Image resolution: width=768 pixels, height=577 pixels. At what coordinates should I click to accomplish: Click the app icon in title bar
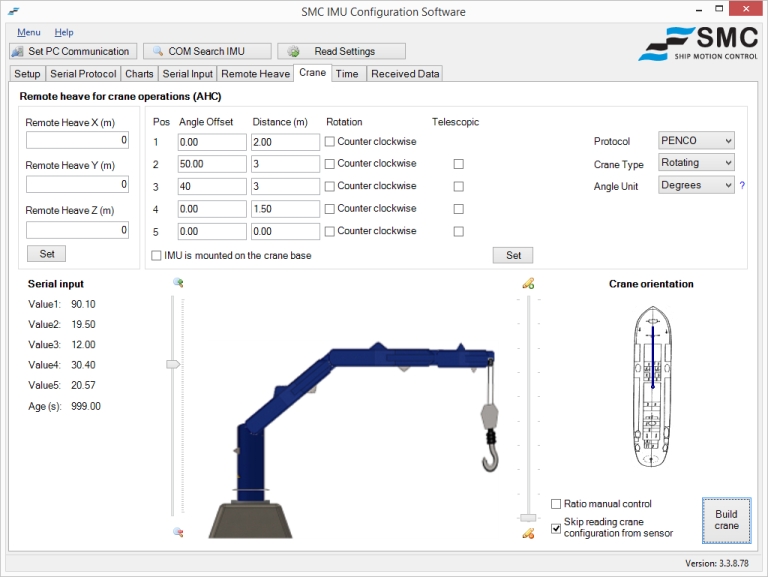14,11
